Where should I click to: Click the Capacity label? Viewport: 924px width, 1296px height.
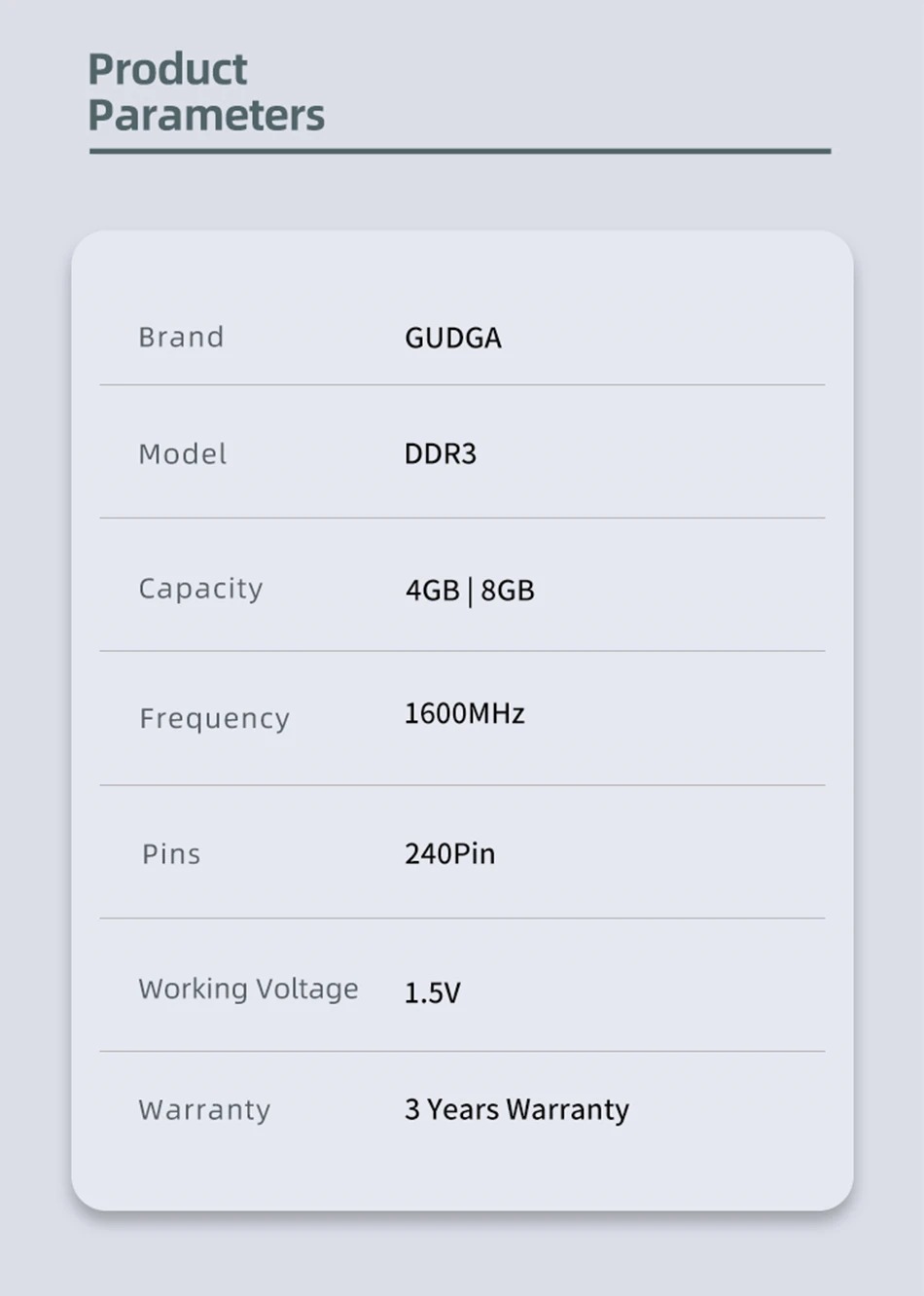pyautogui.click(x=200, y=589)
